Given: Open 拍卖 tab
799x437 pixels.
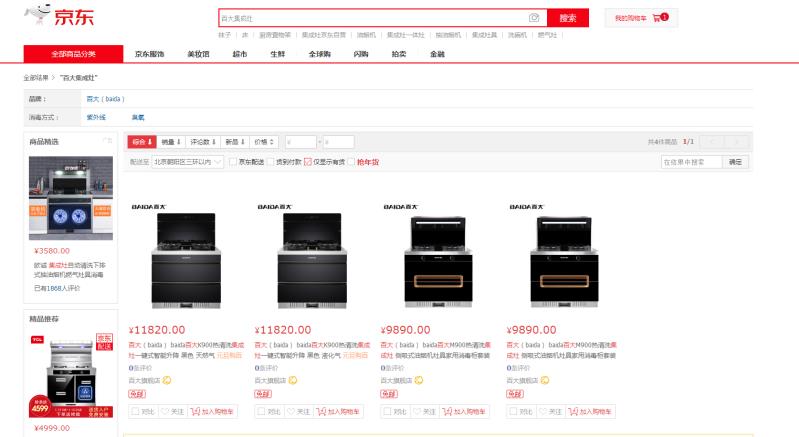Looking at the screenshot, I should click(399, 54).
